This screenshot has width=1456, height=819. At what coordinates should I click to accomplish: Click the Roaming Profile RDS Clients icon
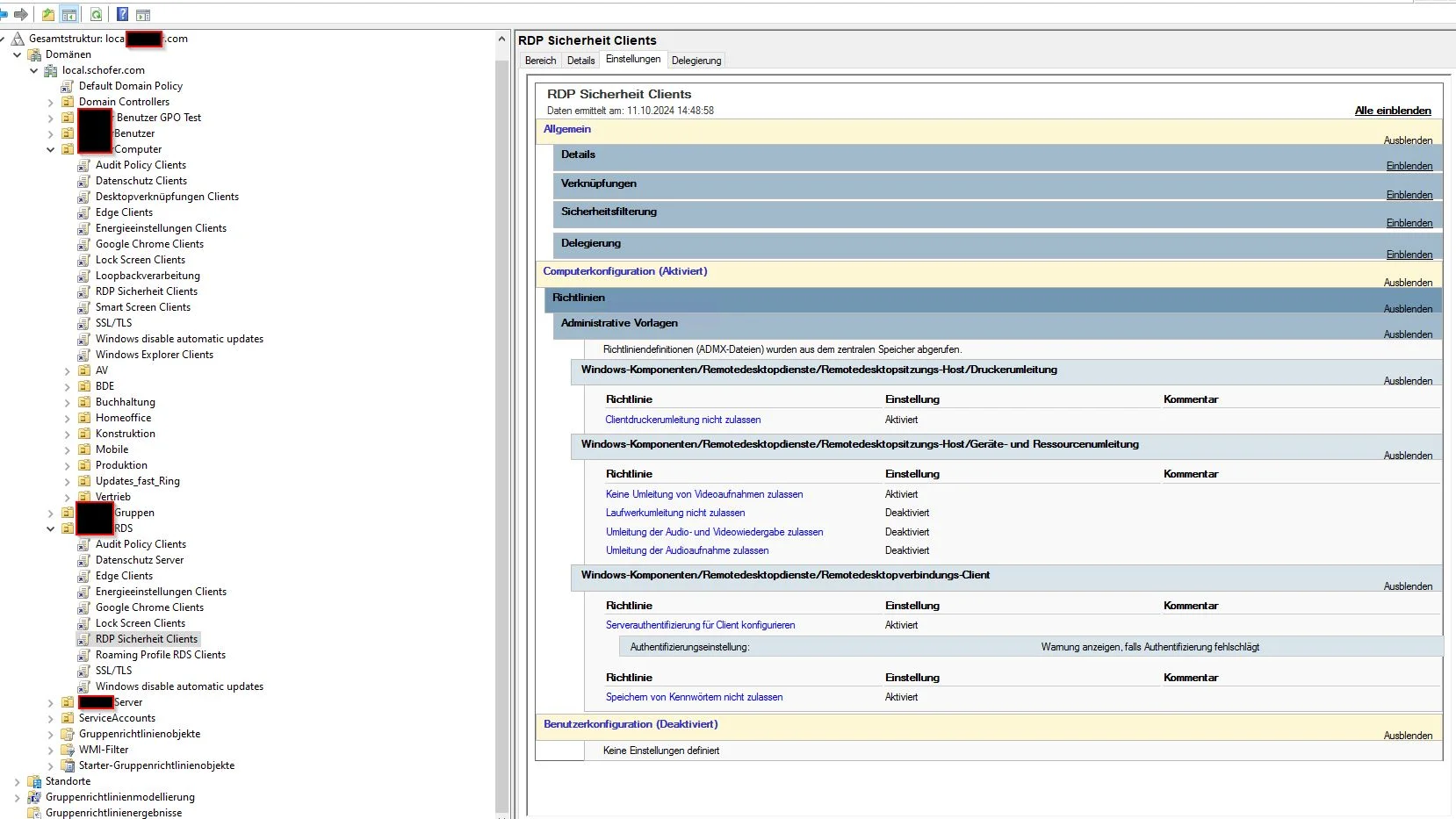tap(84, 655)
